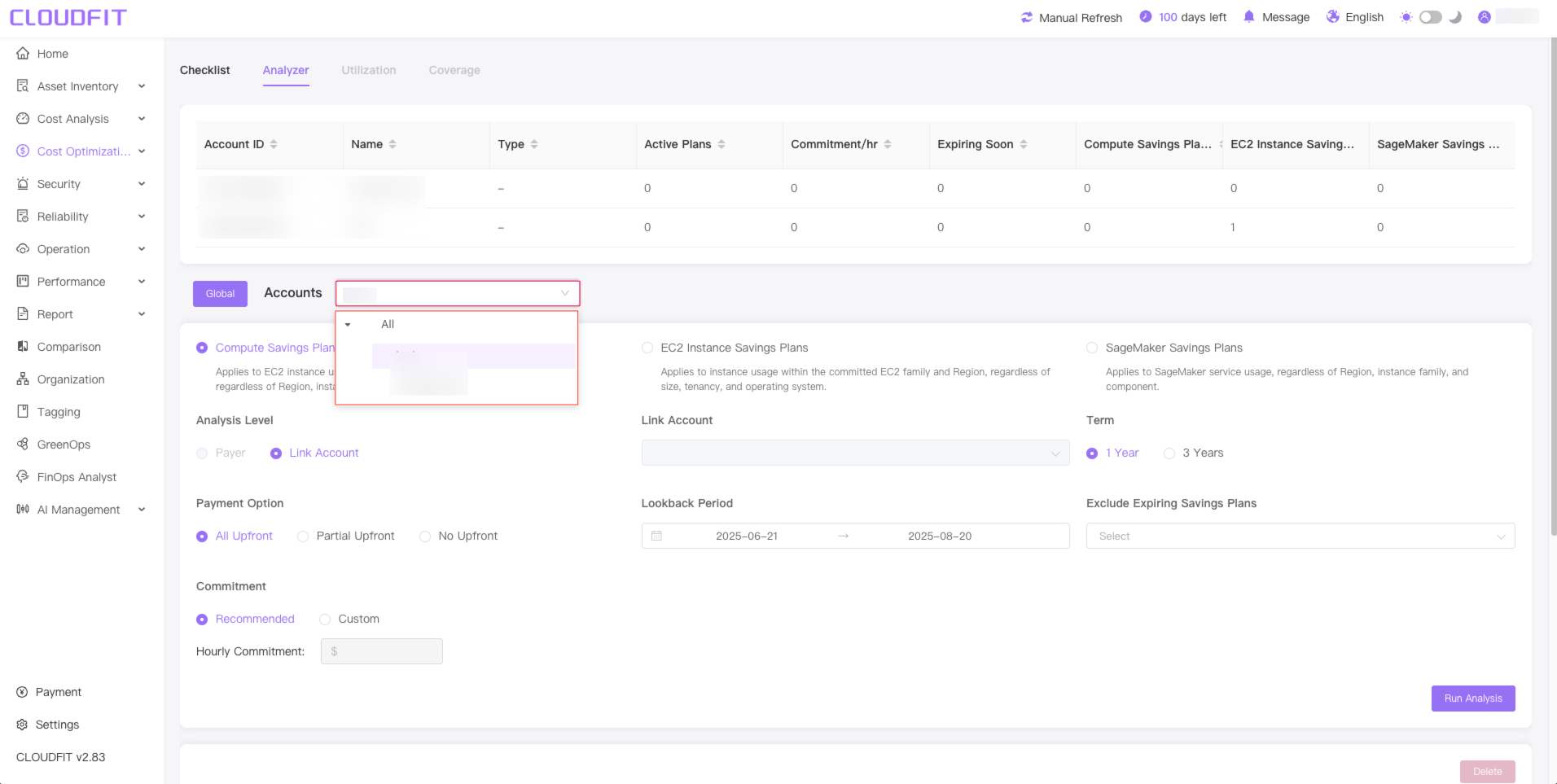This screenshot has height=784, width=1557.
Task: Click the Global button
Action: tap(220, 294)
